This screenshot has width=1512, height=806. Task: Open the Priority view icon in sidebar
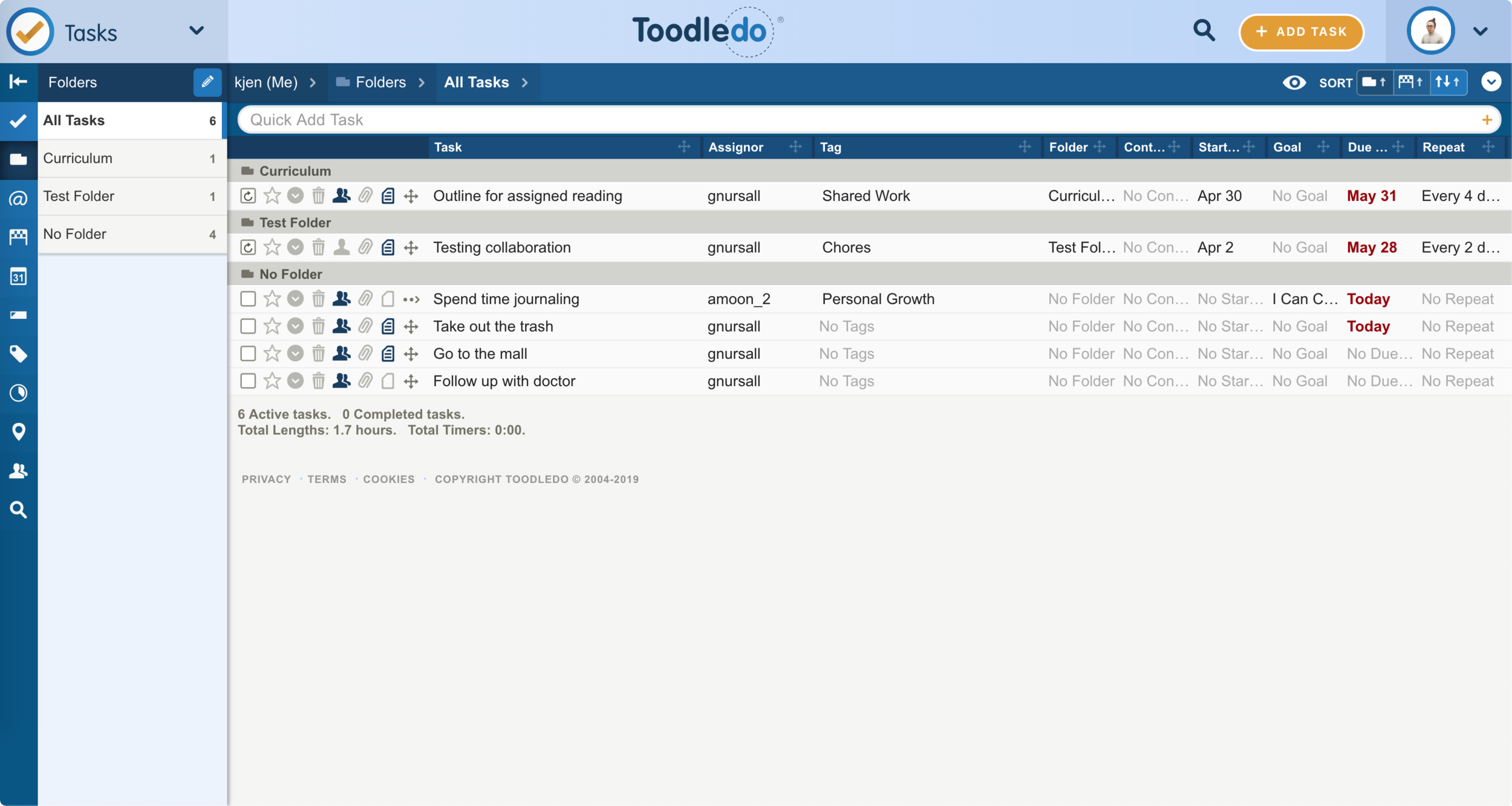pos(18,315)
